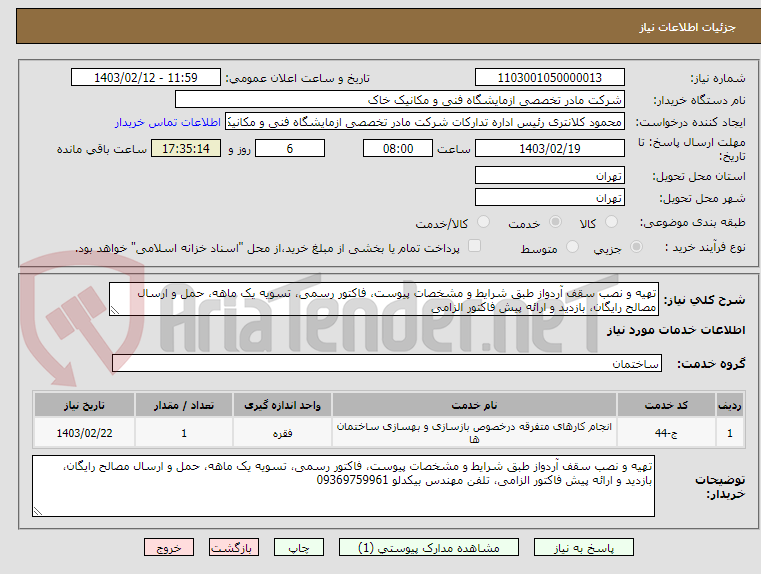The image size is (761, 574).
Task: Click the نام دستگاه خریدار field
Action: pos(399,100)
